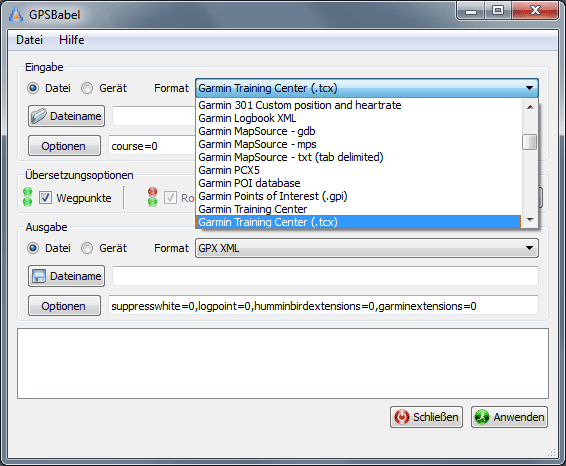Choose Garmin MapSource - gdb format
The width and height of the screenshot is (566, 466).
(359, 131)
